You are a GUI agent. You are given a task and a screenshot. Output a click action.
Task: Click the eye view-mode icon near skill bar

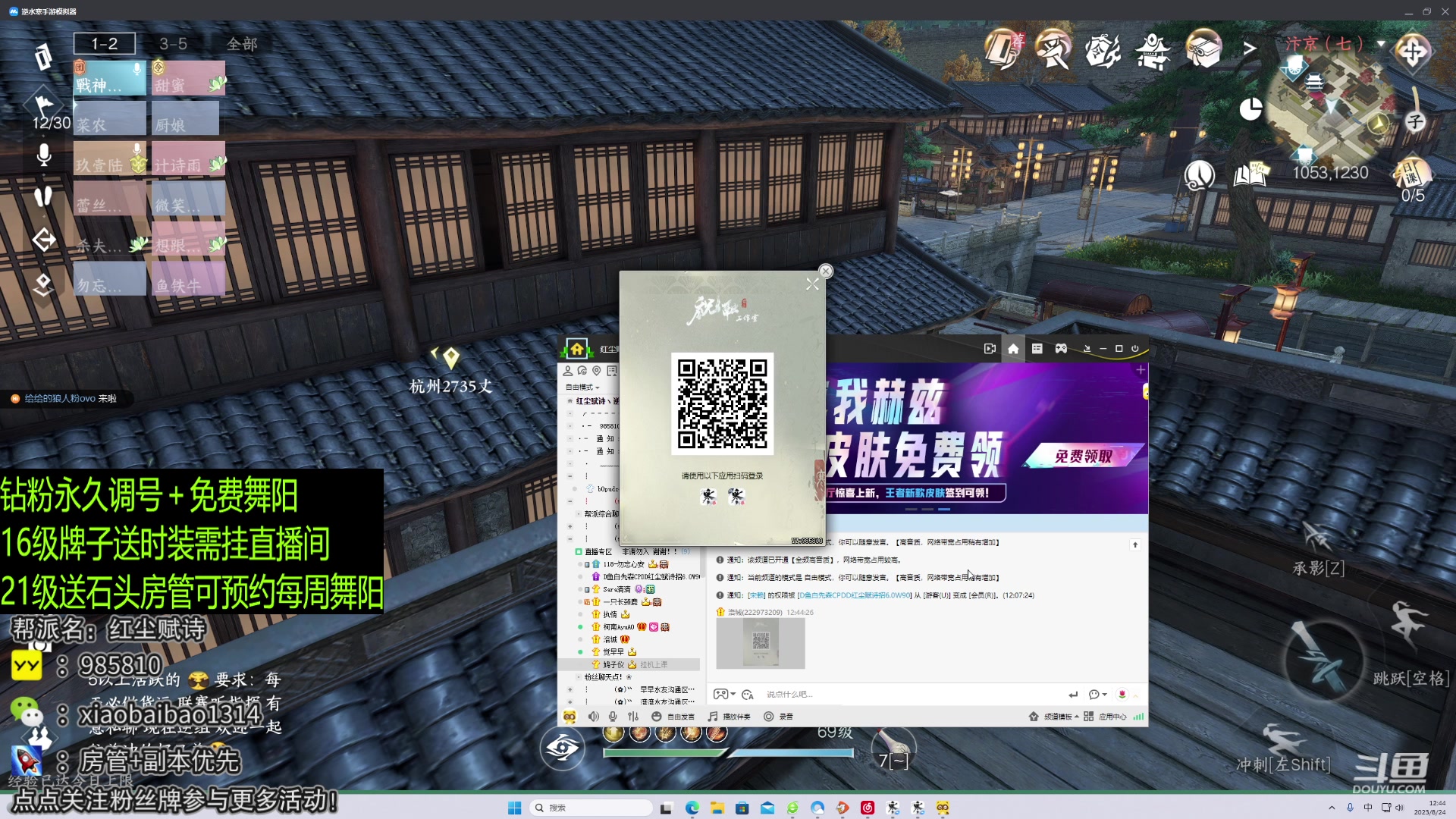point(563,748)
